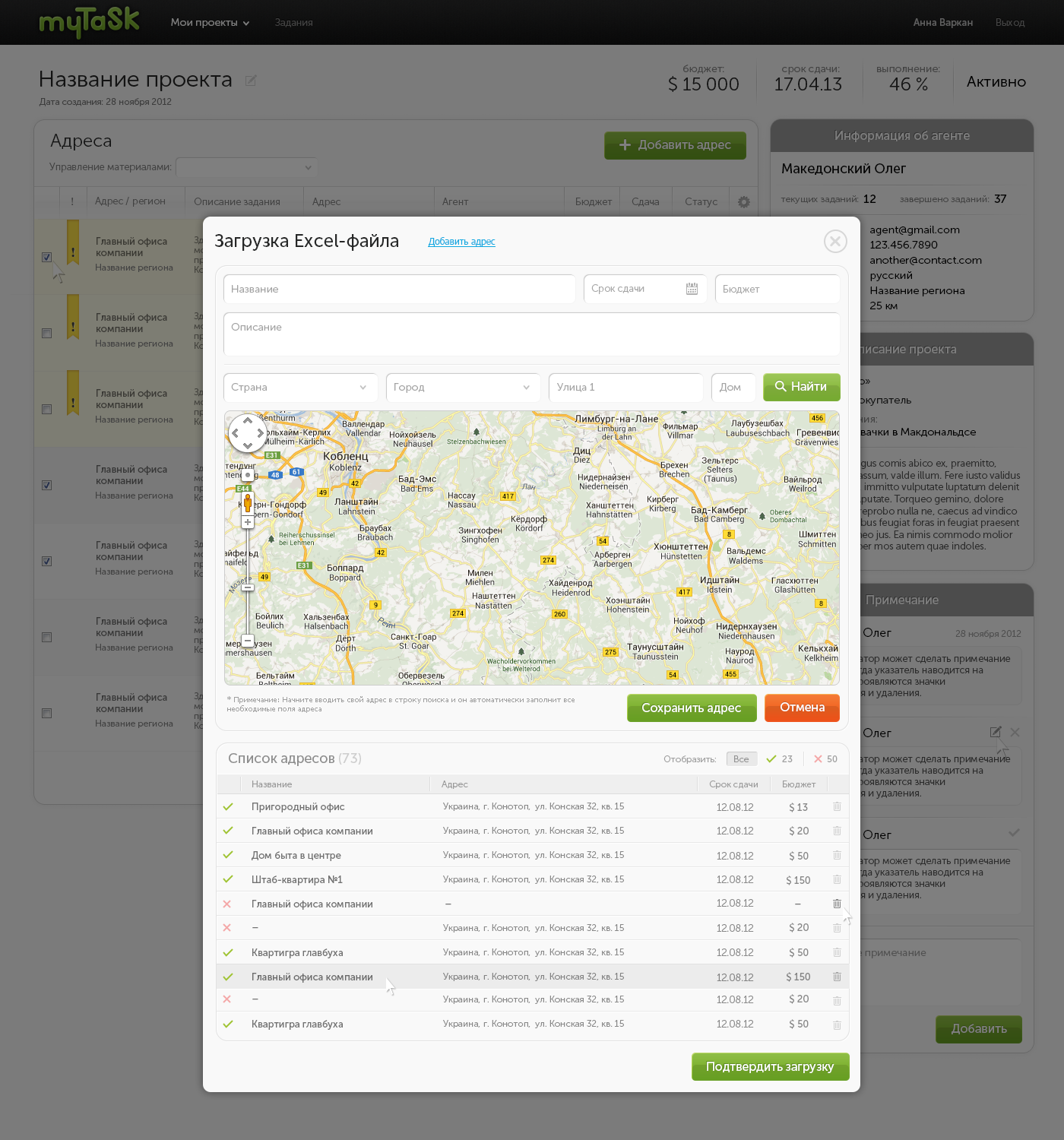The image size is (1064, 1140).
Task: Click Выход in the top bar
Action: click(x=1009, y=23)
